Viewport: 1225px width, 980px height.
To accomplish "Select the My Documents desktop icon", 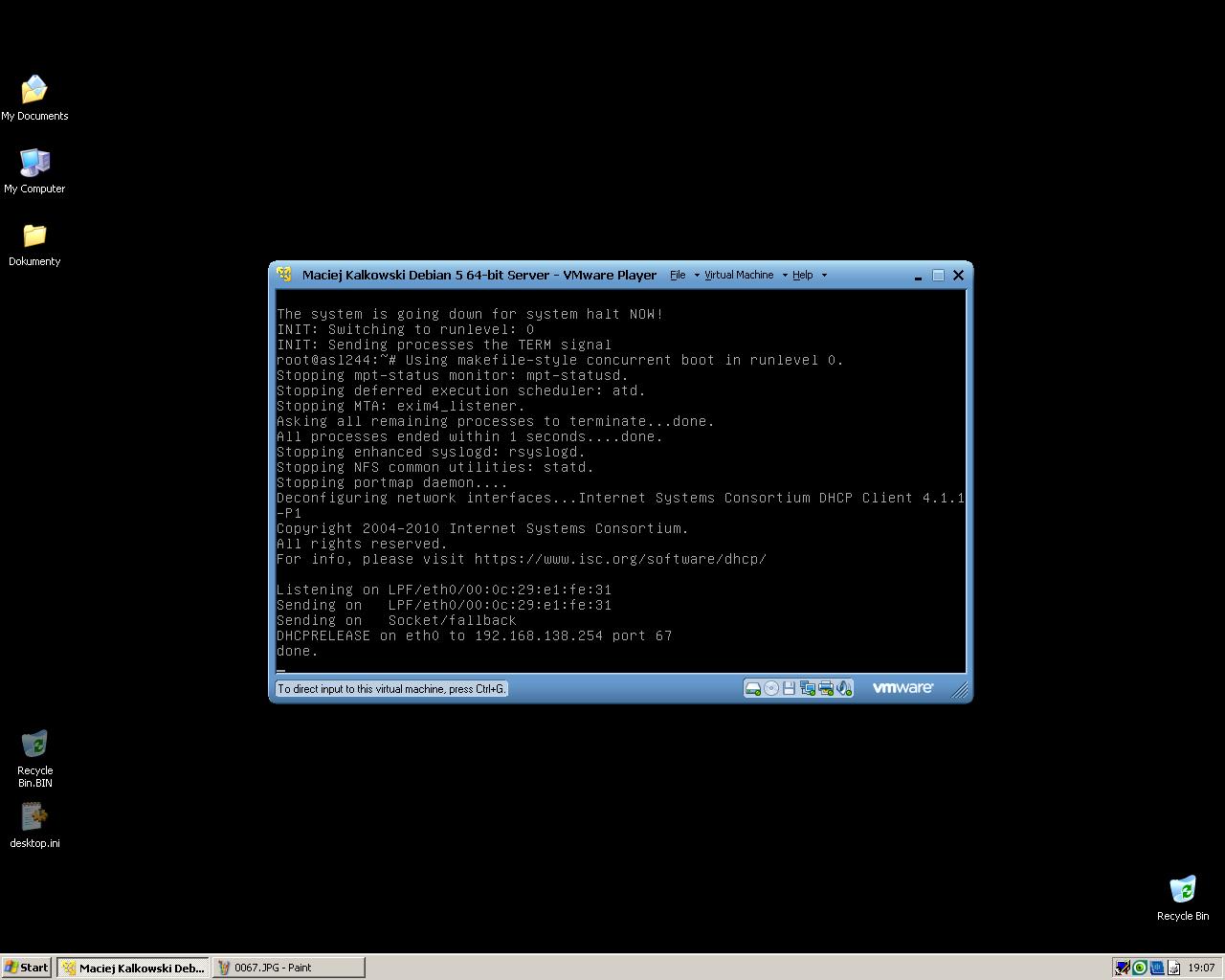I will point(34,99).
